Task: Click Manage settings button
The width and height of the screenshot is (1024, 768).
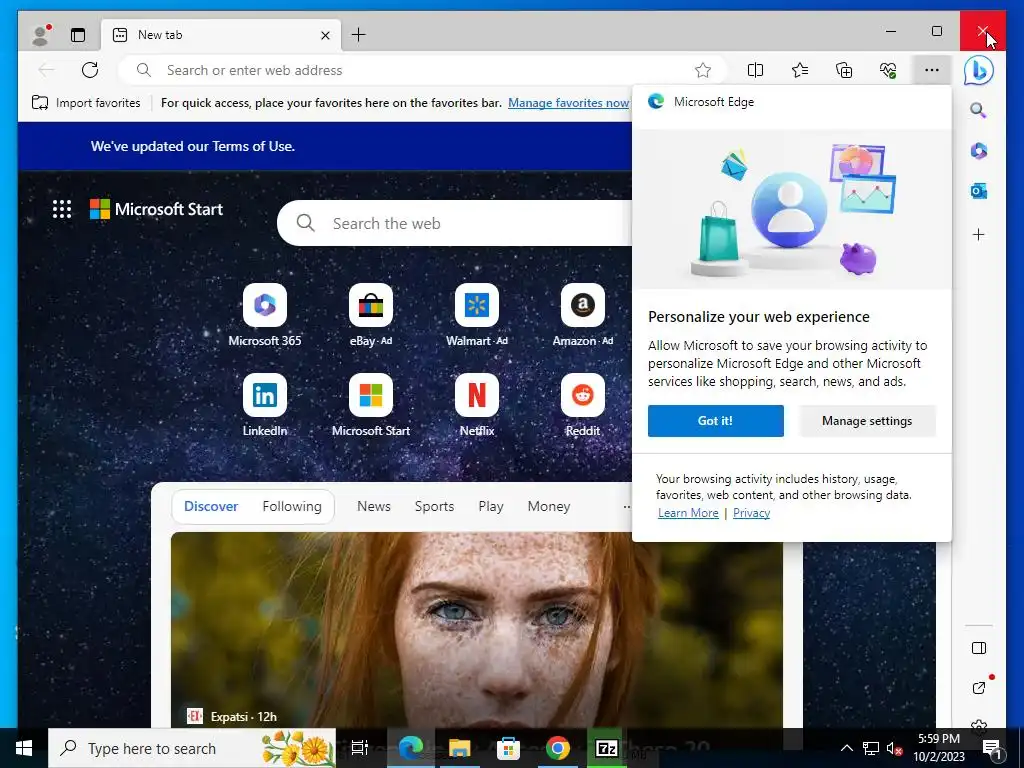Action: click(867, 421)
